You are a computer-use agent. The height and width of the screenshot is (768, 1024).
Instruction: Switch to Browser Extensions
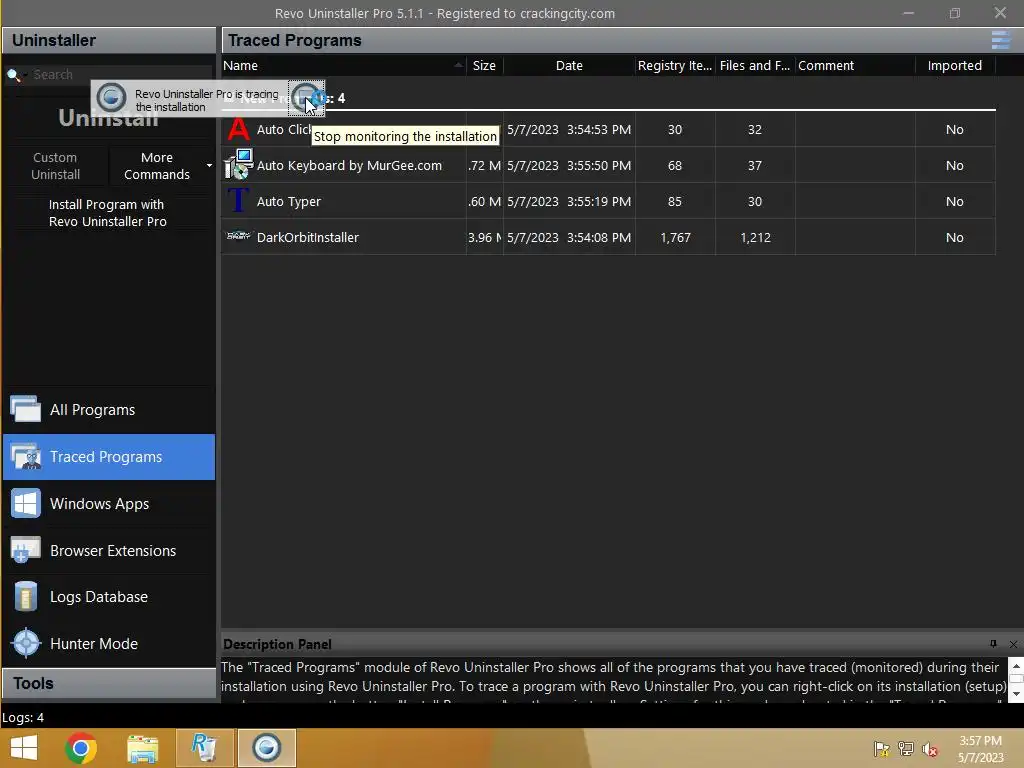108,551
